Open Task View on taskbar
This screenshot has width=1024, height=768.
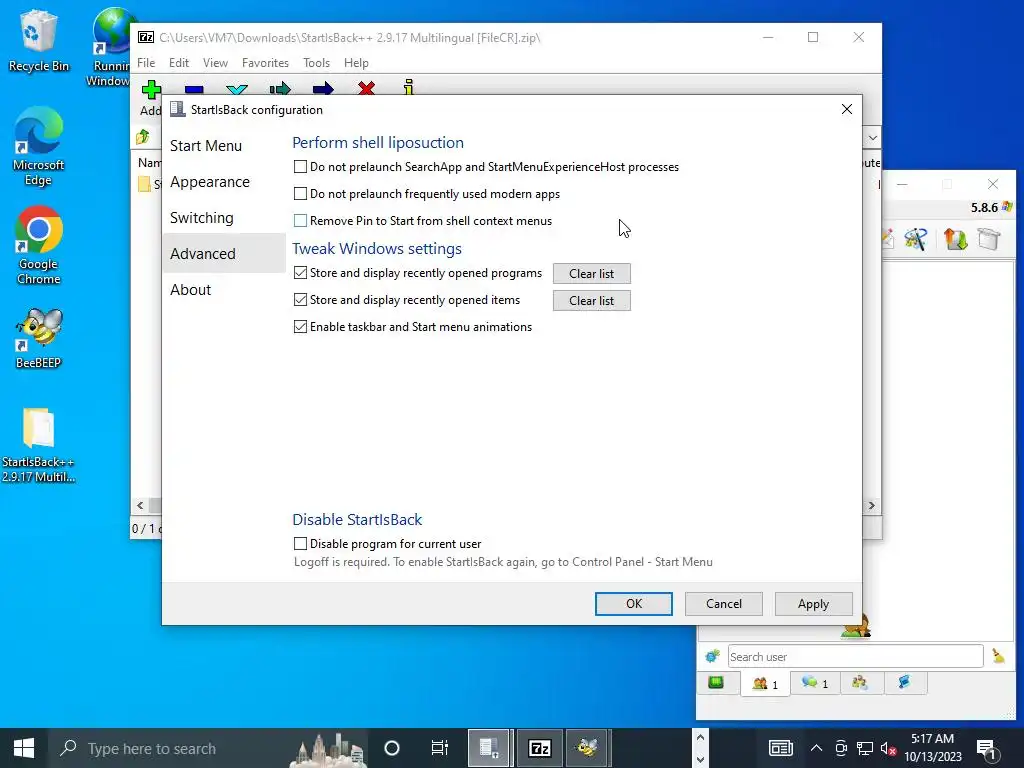440,748
